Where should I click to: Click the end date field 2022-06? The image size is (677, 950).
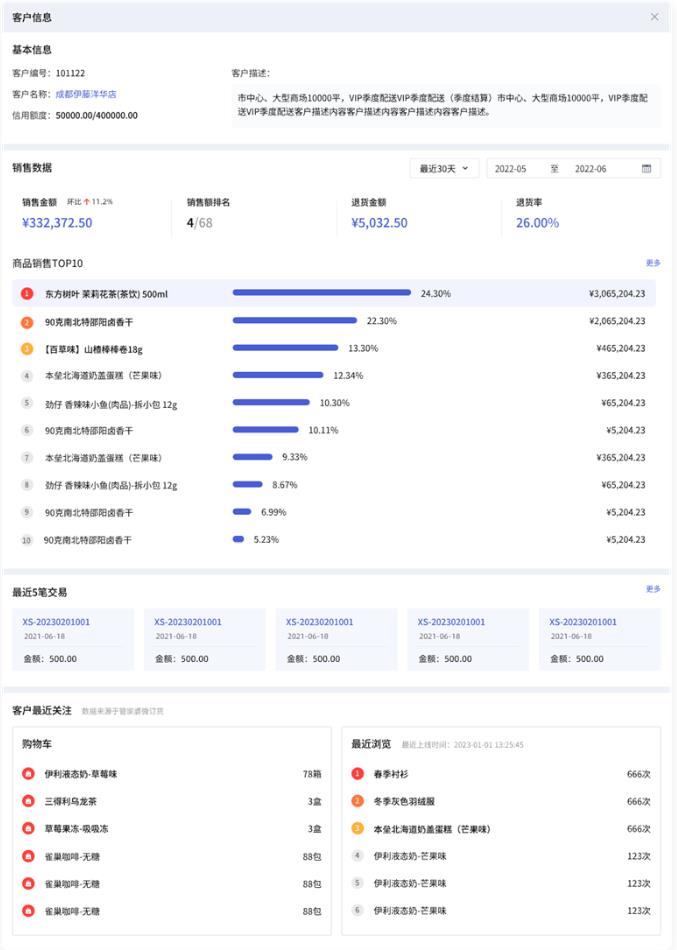[x=590, y=169]
